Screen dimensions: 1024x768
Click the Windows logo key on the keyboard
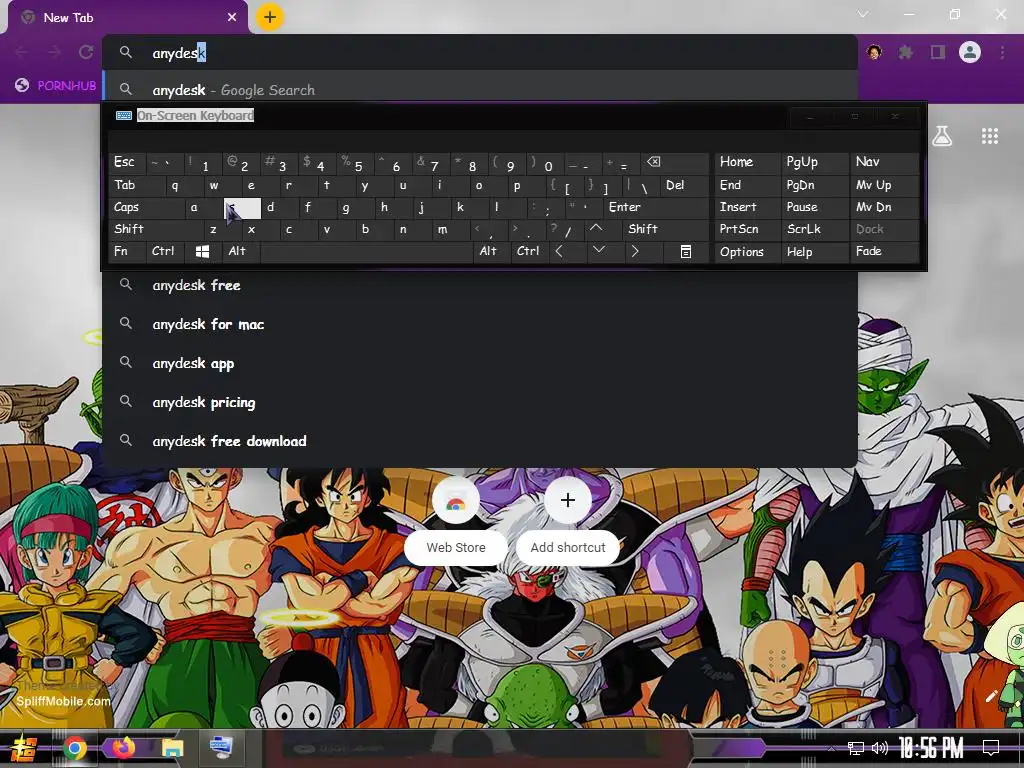(202, 251)
